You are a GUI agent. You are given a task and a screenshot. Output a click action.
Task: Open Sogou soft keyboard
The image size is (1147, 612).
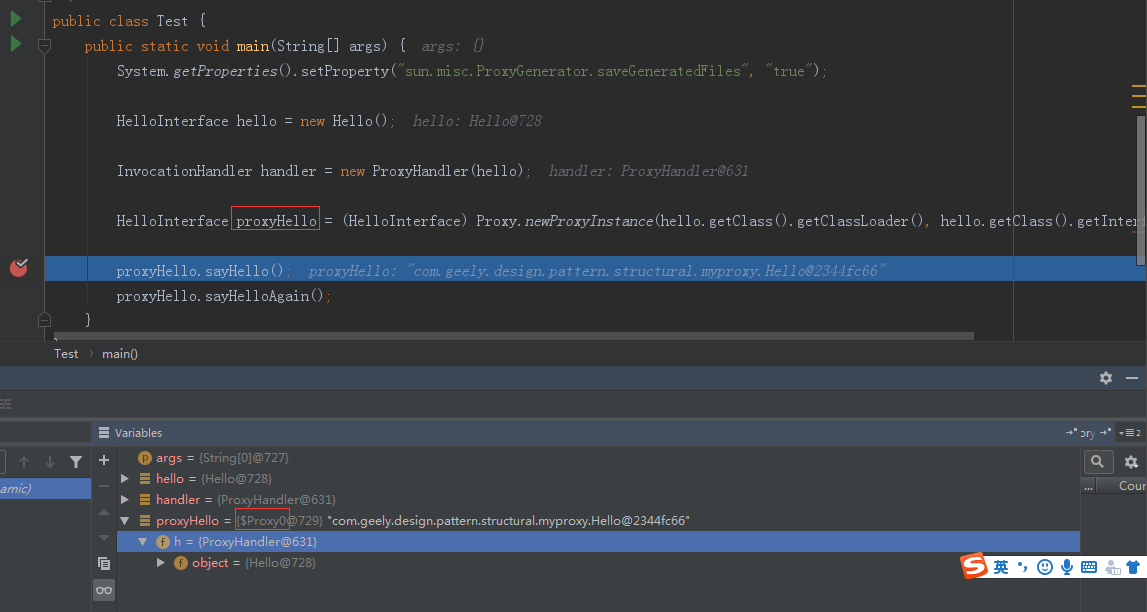[1088, 567]
